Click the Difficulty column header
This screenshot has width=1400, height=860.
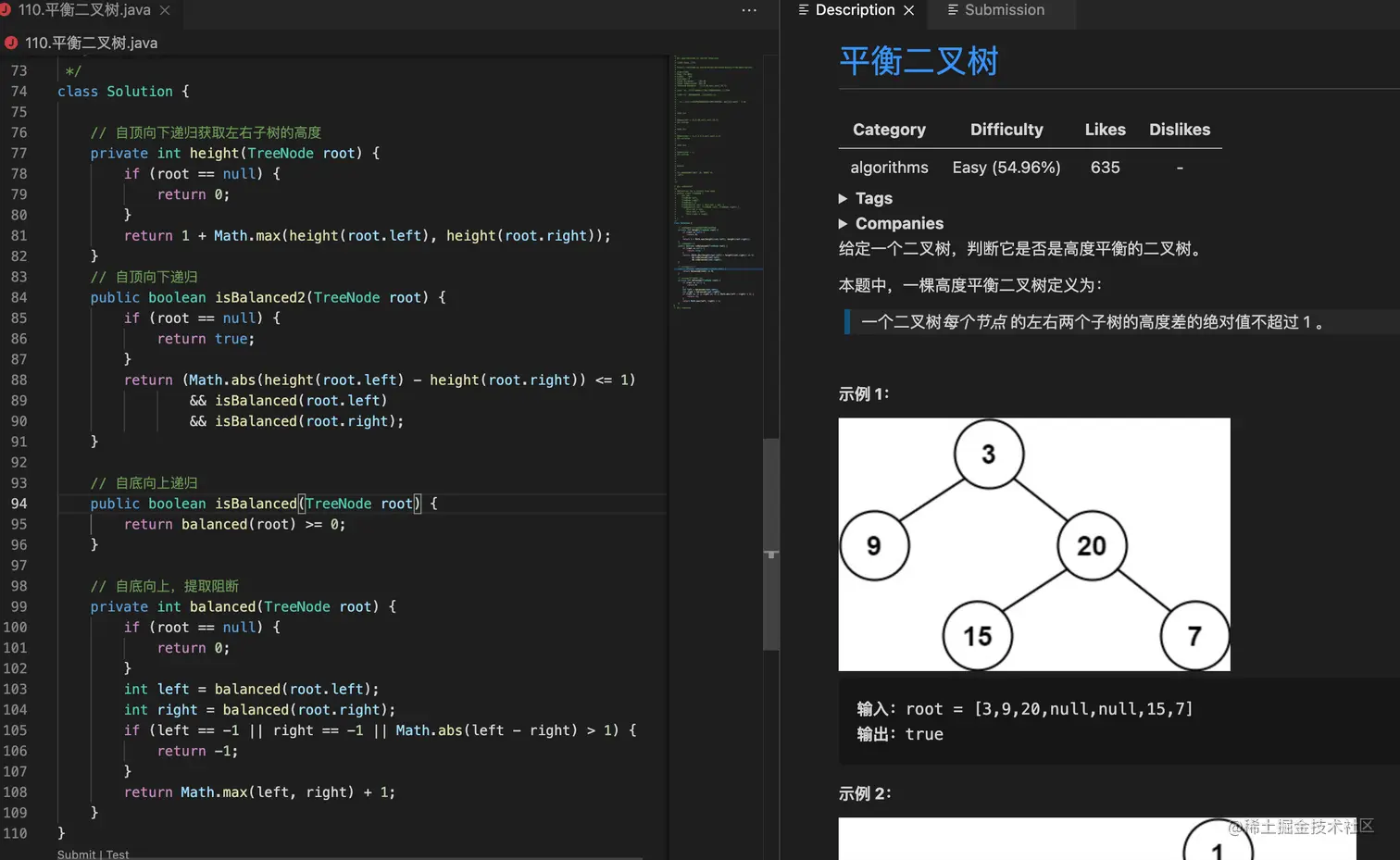tap(1006, 130)
